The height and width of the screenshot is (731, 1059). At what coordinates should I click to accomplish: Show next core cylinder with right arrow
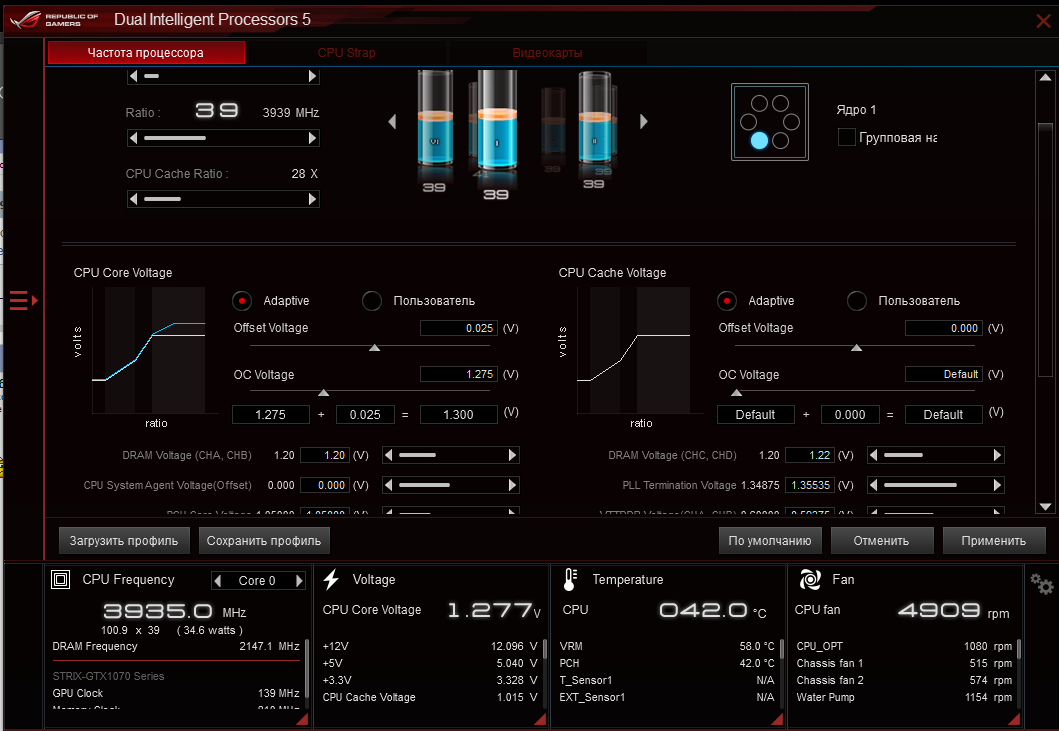click(644, 122)
